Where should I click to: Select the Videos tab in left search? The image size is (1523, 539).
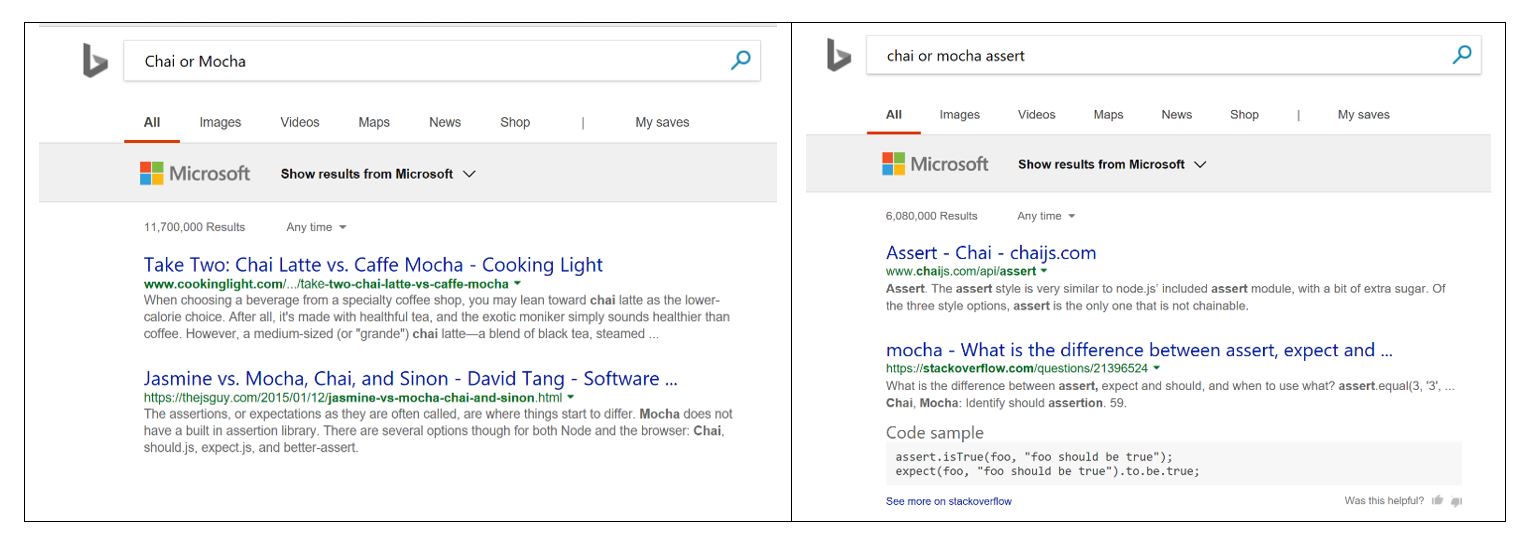coord(300,122)
